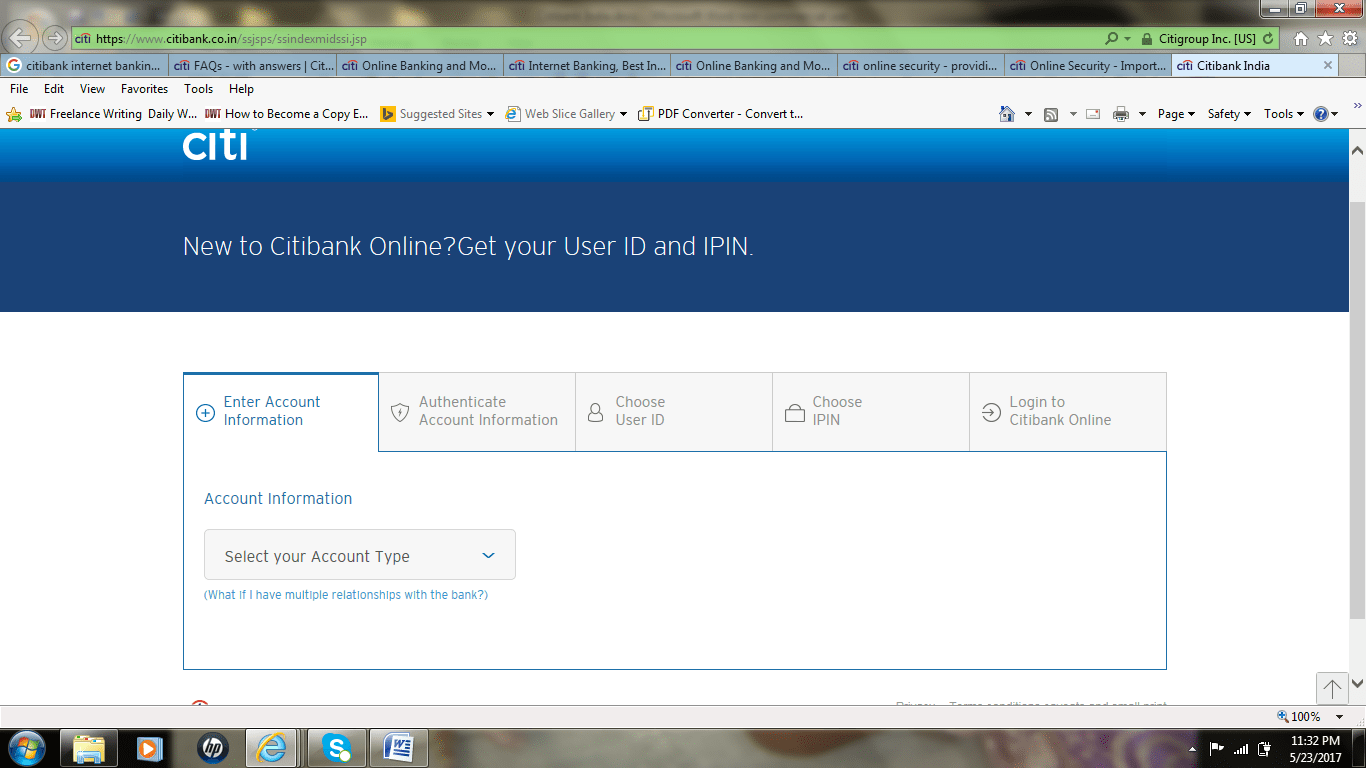
Task: Open the white Home icon beside the address bar
Action: pyautogui.click(x=1301, y=39)
